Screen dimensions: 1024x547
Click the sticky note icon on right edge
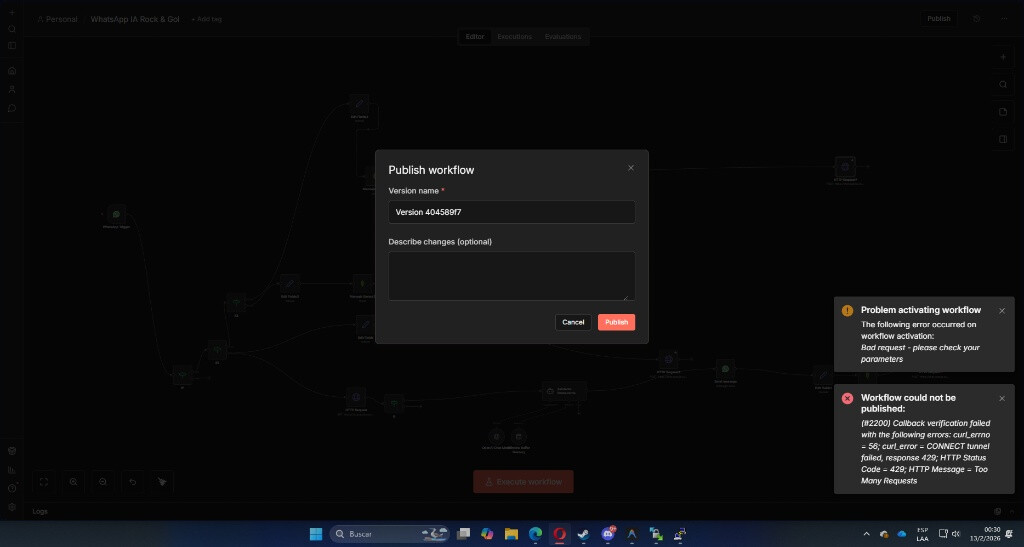tap(1003, 112)
